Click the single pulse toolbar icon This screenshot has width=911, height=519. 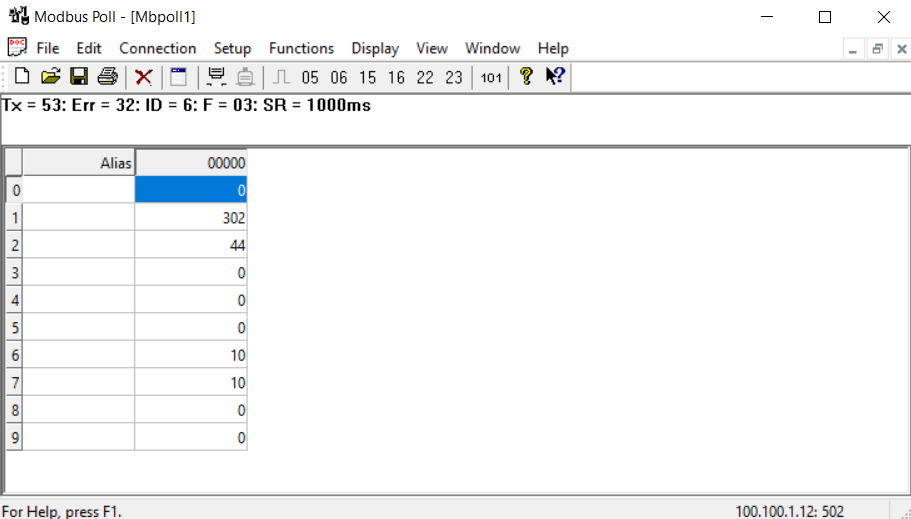click(x=281, y=77)
